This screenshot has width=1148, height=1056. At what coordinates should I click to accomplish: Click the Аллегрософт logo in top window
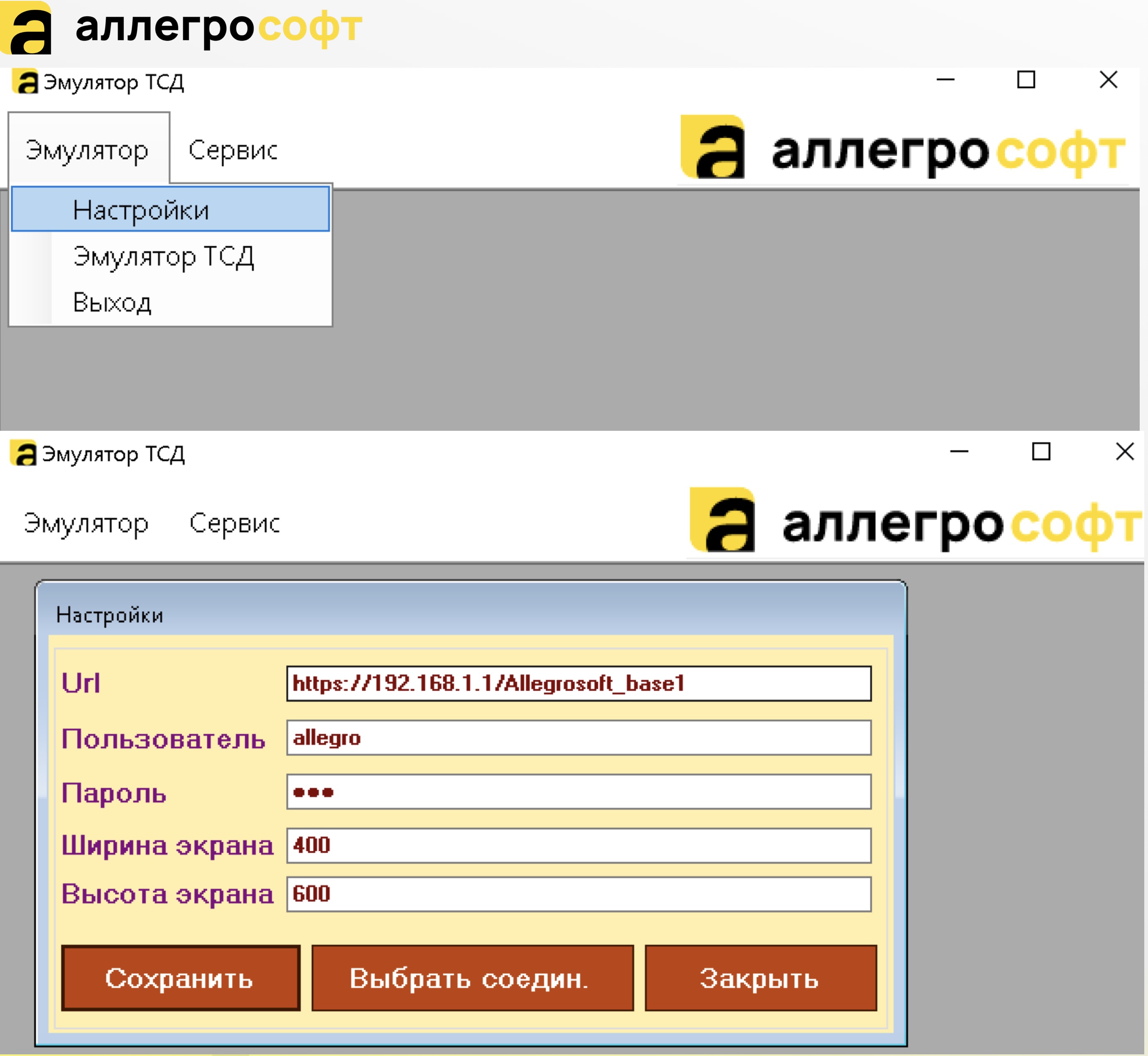point(903,147)
